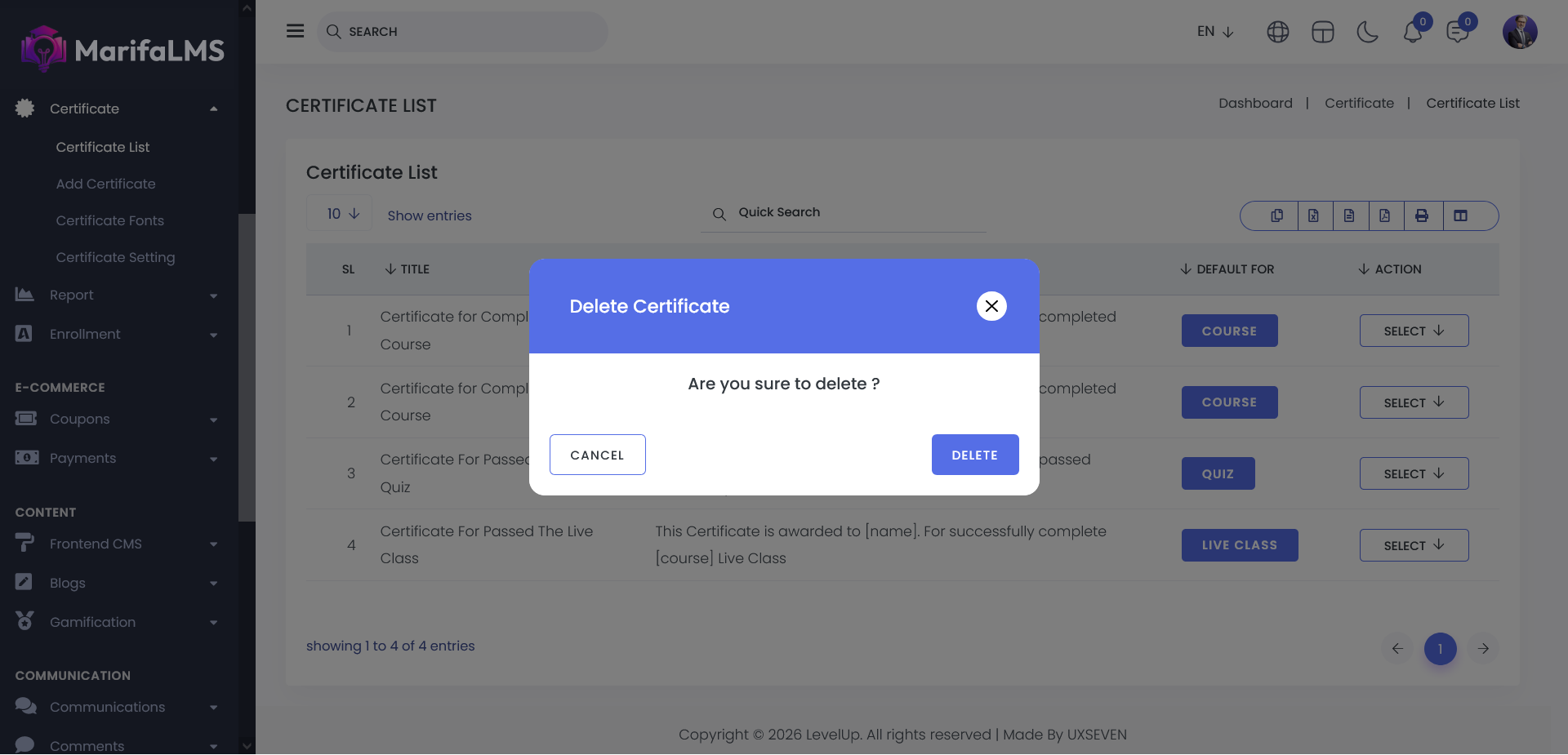This screenshot has height=755, width=1568.
Task: Open the notifications bell icon
Action: pos(1413,32)
